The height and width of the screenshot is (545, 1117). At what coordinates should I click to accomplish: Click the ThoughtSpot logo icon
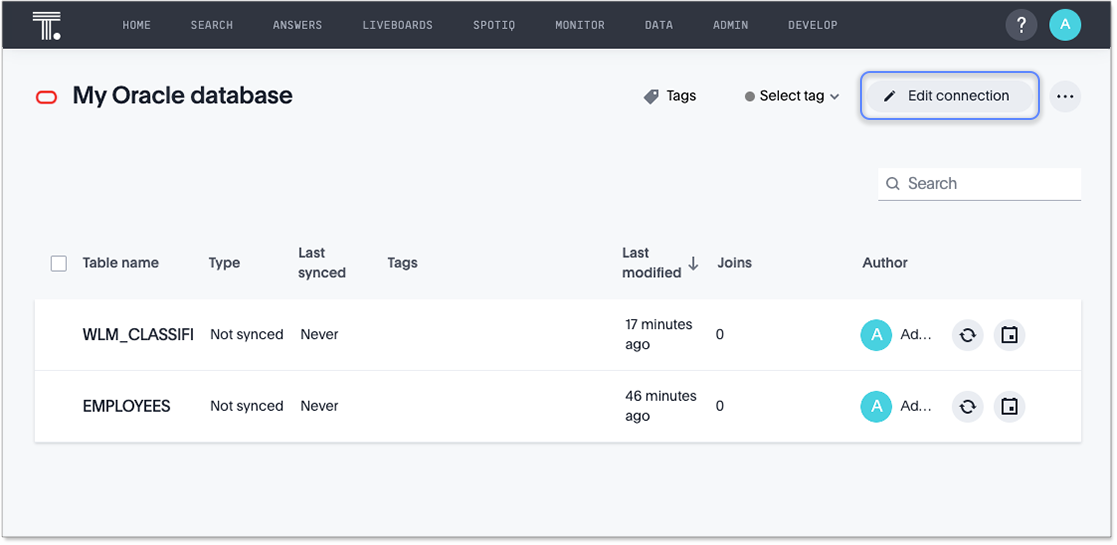pyautogui.click(x=46, y=25)
